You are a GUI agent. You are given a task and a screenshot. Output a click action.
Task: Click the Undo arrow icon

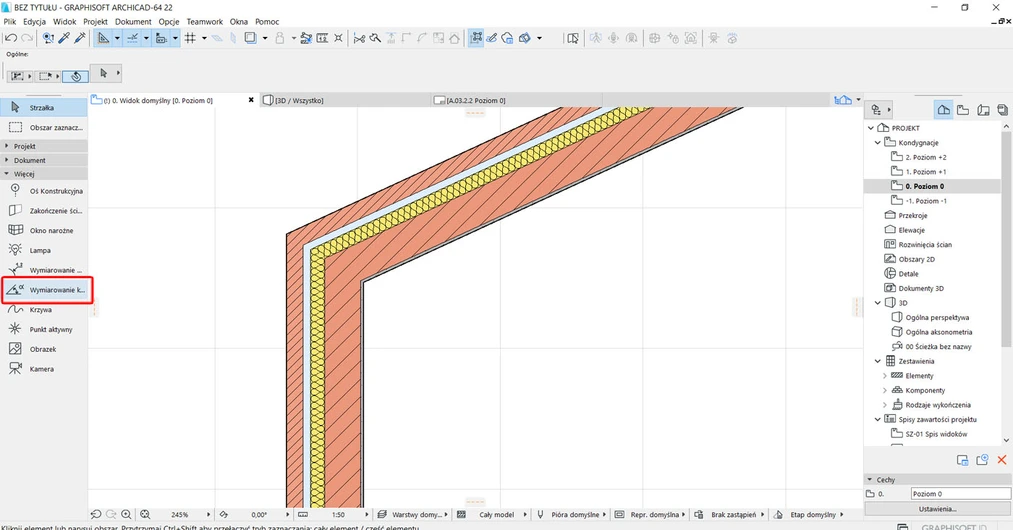11,38
